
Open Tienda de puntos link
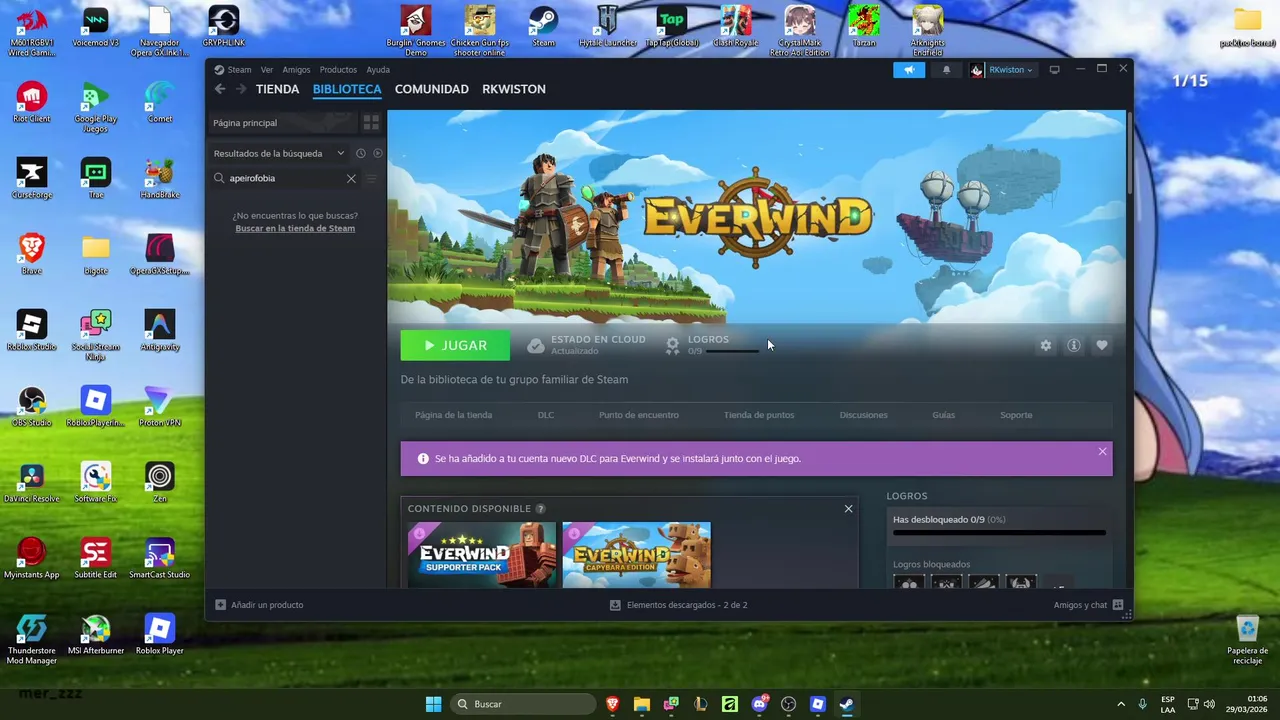759,415
